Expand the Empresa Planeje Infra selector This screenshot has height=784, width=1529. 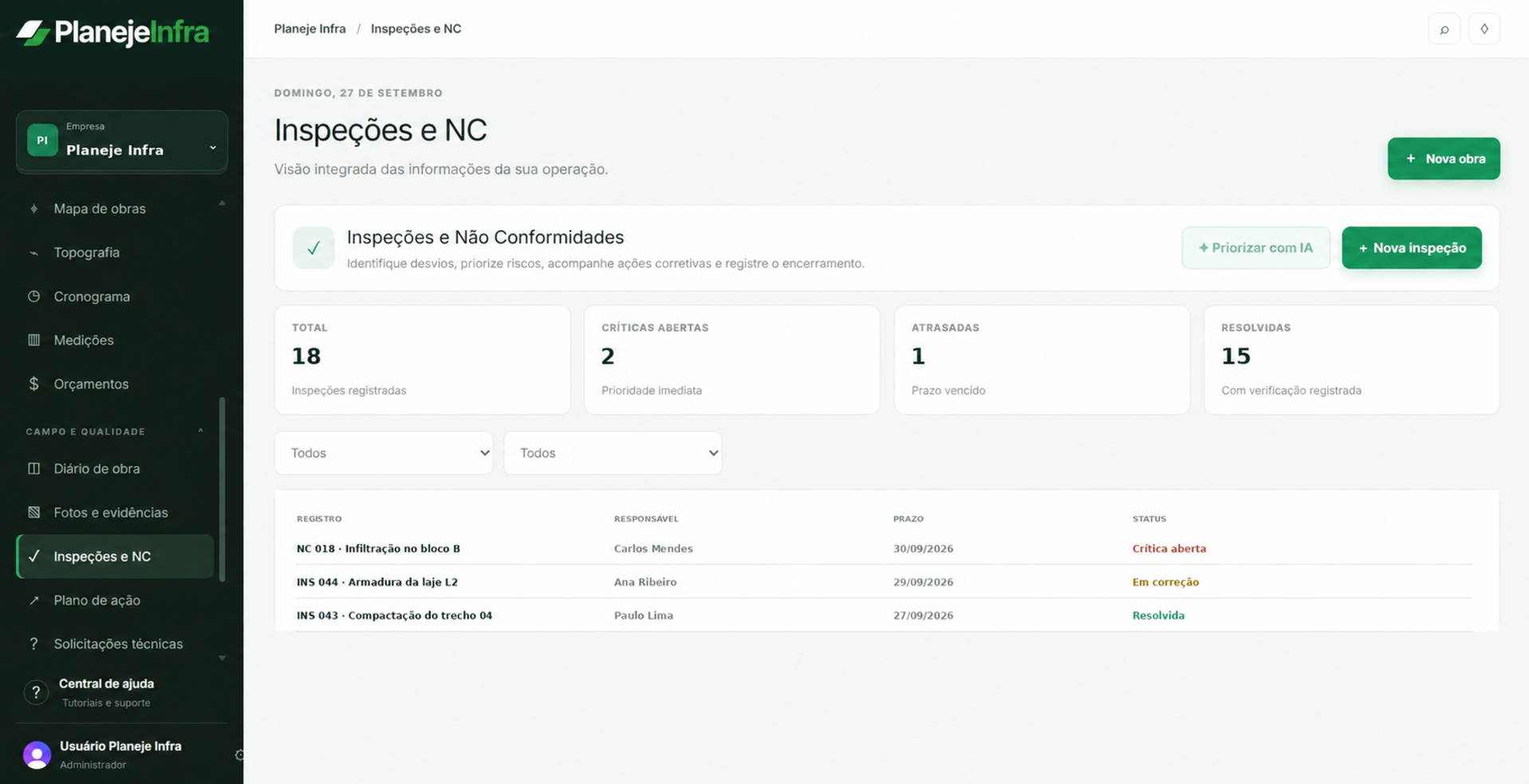pyautogui.click(x=122, y=141)
